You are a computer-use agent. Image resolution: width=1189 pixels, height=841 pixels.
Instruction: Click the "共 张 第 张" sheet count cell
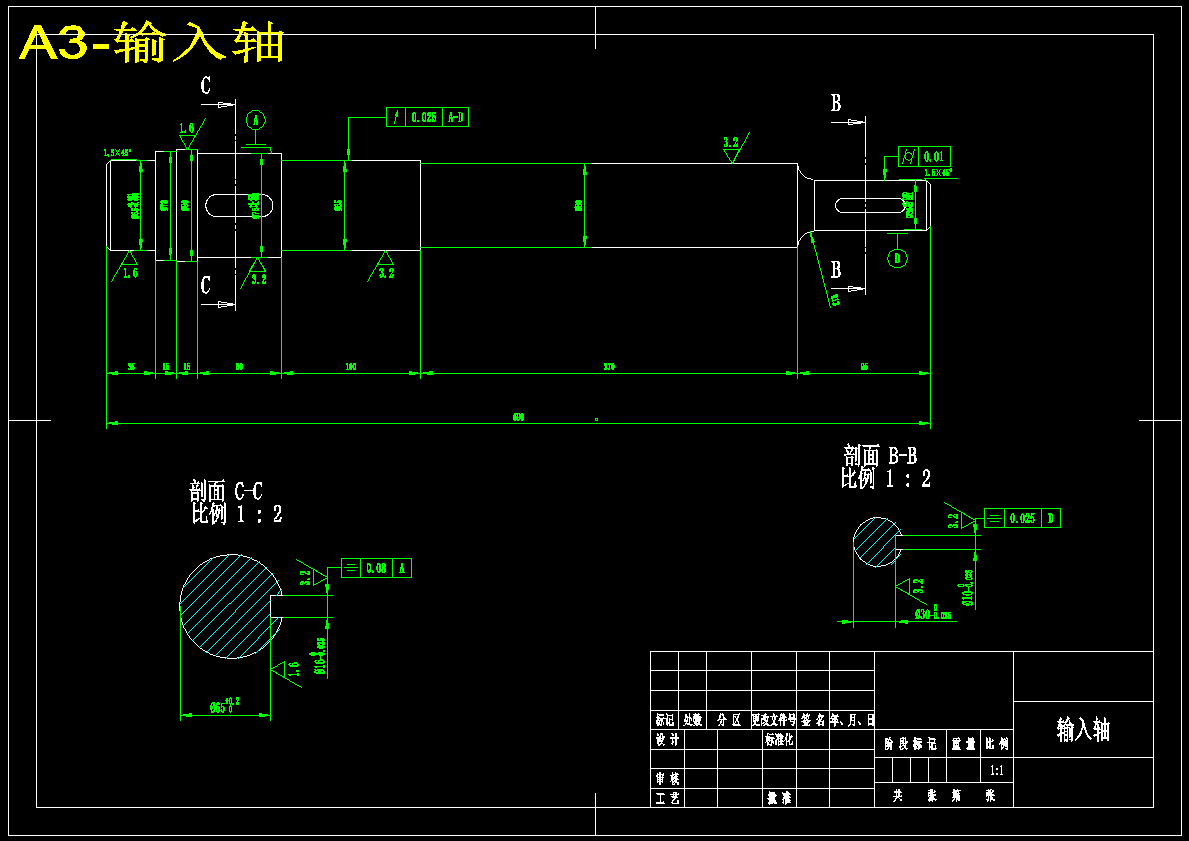pos(944,795)
